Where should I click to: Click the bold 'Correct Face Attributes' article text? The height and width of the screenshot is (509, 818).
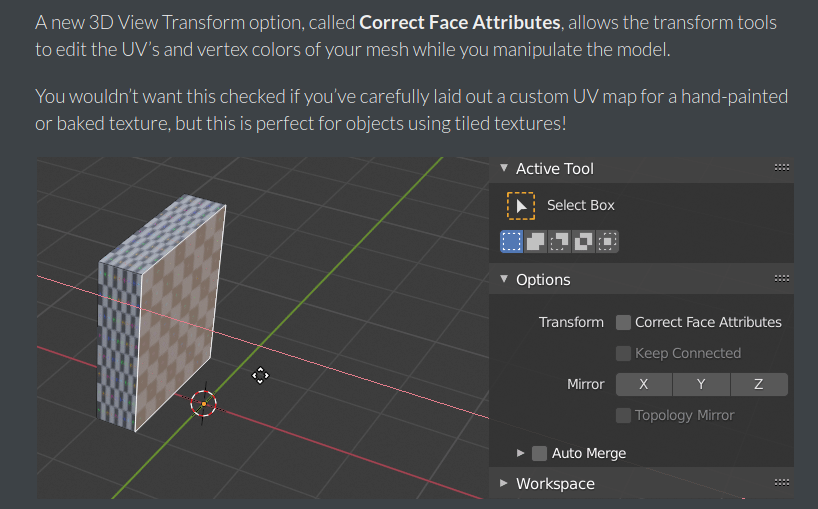(x=460, y=22)
